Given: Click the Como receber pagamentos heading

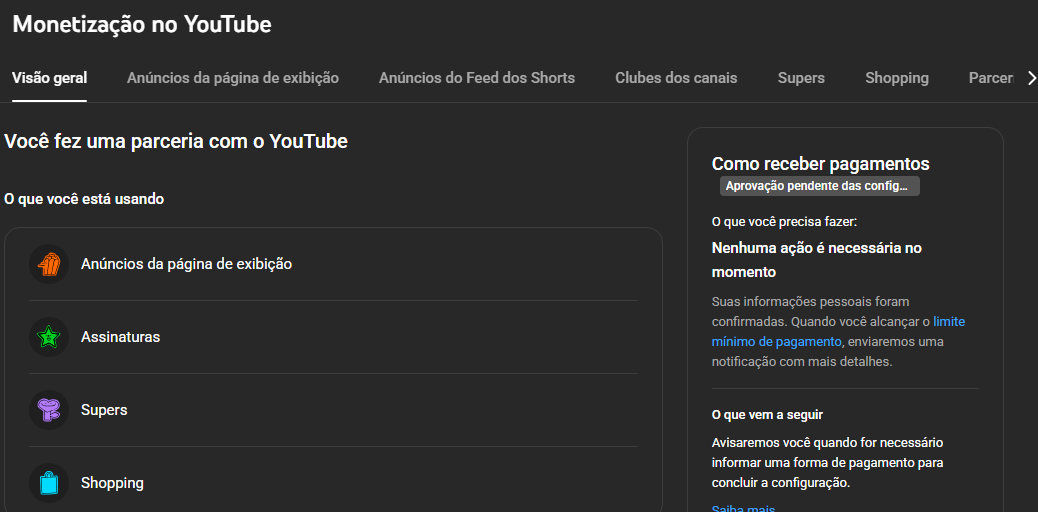Looking at the screenshot, I should point(820,164).
